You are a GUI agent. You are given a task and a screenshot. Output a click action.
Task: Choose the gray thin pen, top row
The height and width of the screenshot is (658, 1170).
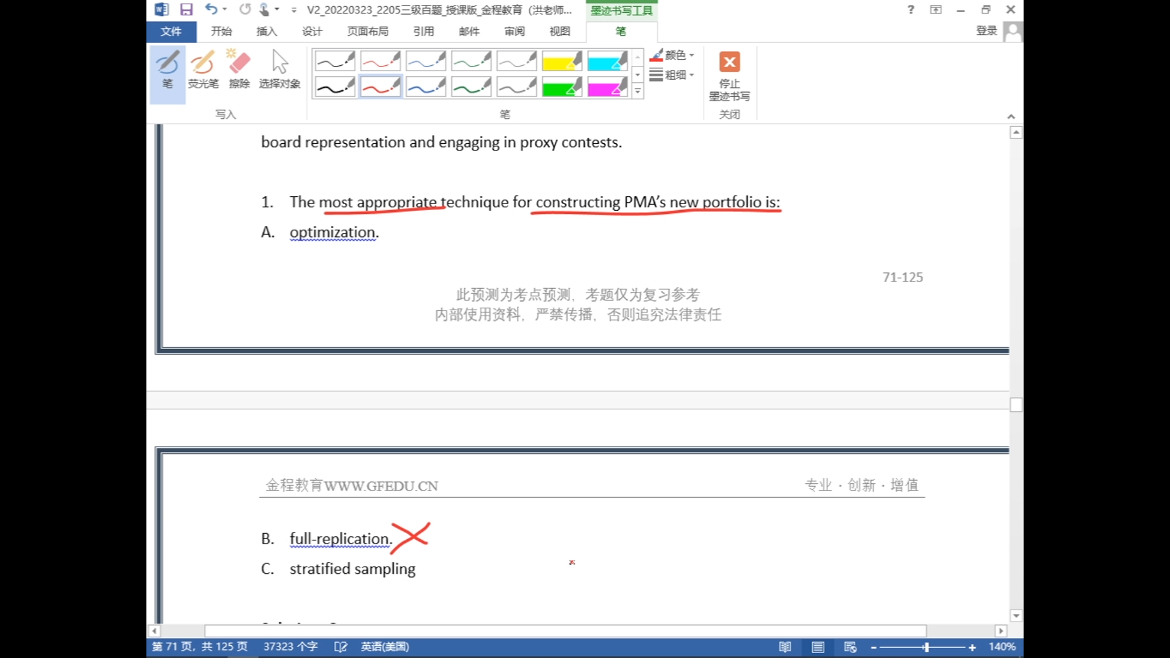click(516, 60)
